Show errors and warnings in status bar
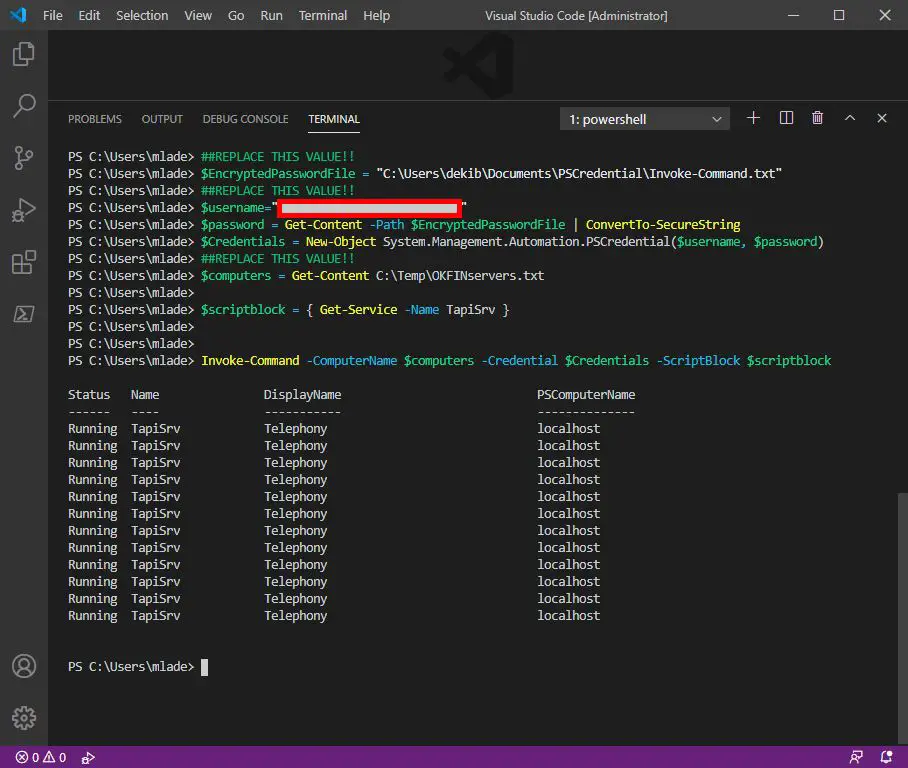Viewport: 908px width, 768px height. click(x=41, y=757)
